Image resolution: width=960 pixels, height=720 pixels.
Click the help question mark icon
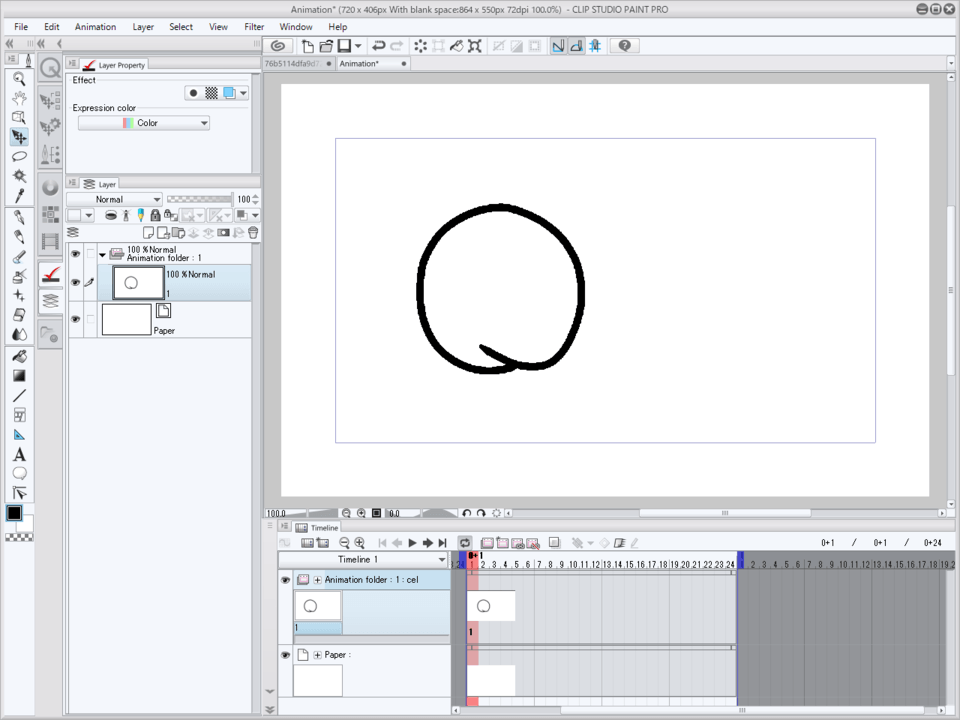coord(625,46)
